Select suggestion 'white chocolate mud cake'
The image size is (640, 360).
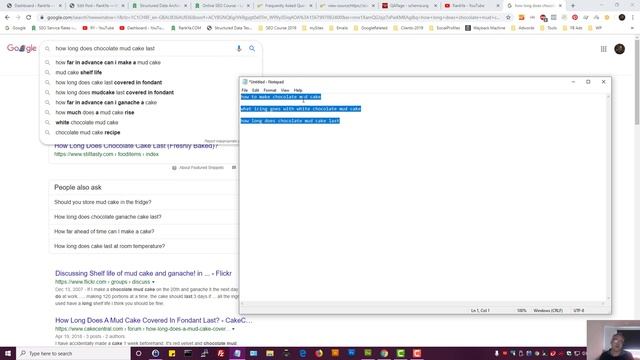[87, 122]
